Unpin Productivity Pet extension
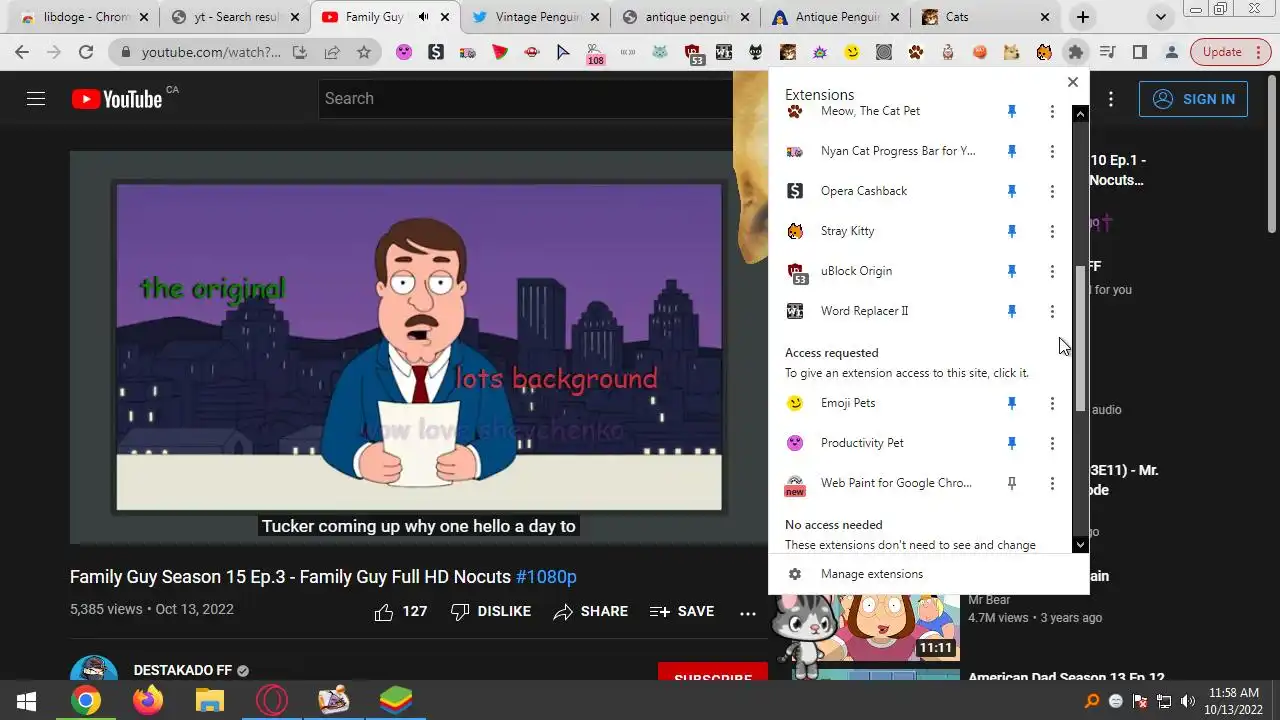This screenshot has height=720, width=1280. [1012, 443]
